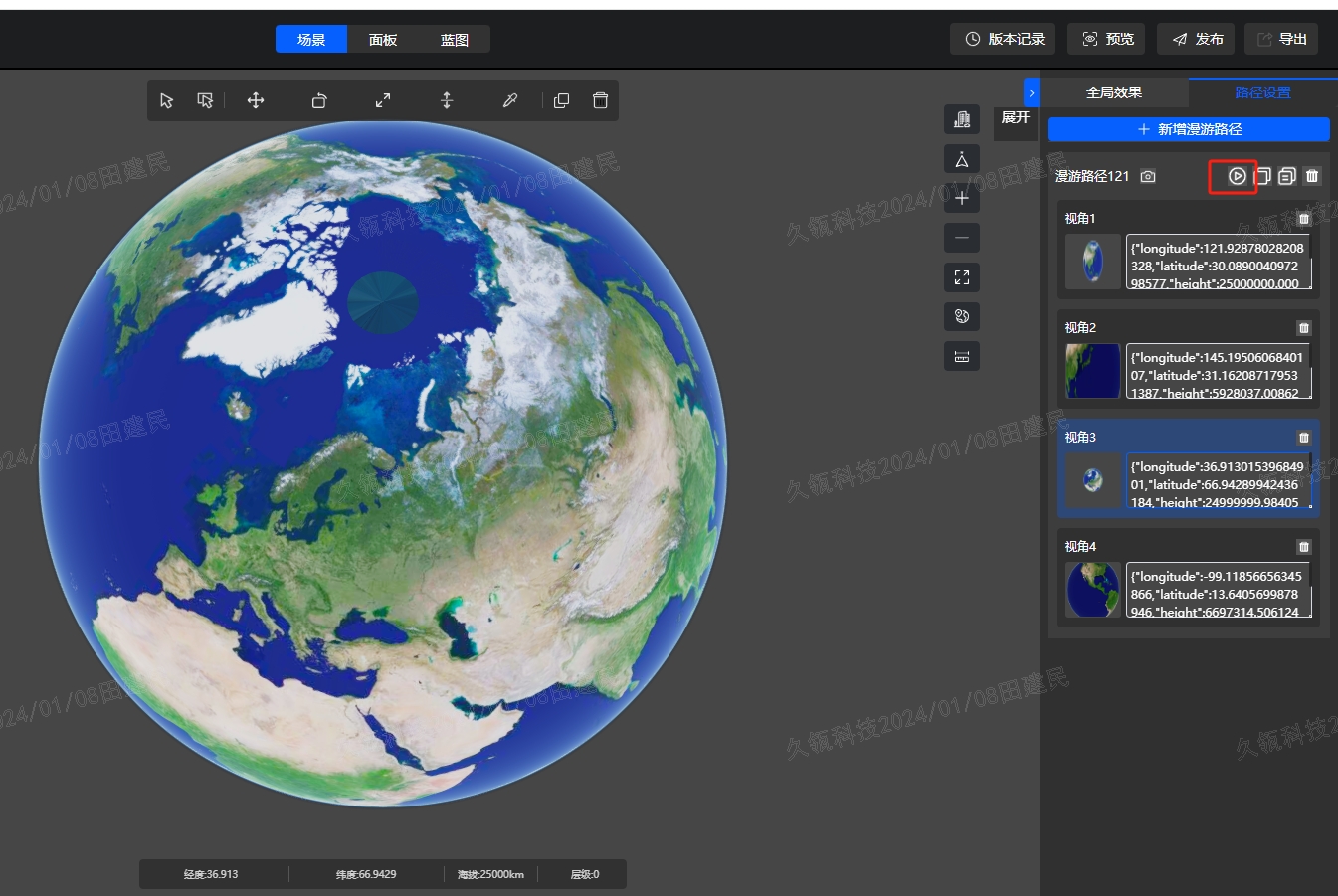Open the ruler measurement tool

click(962, 356)
